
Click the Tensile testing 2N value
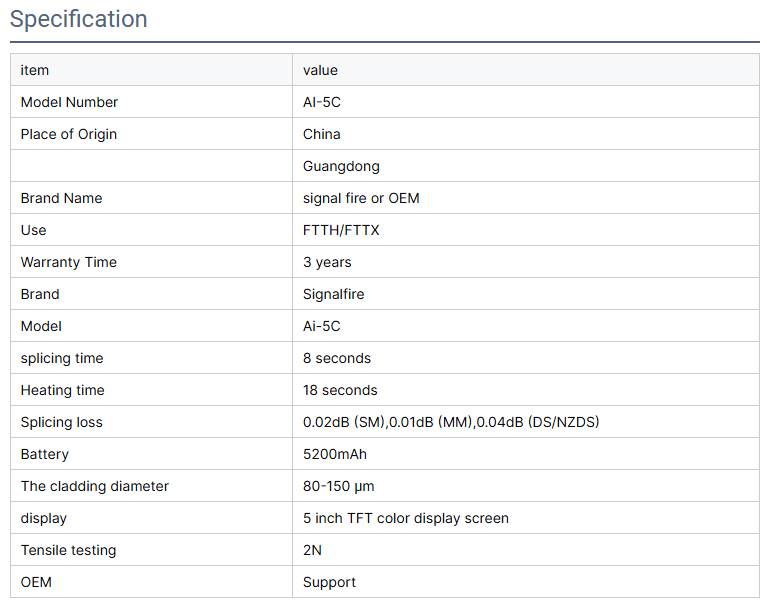pyautogui.click(x=312, y=550)
